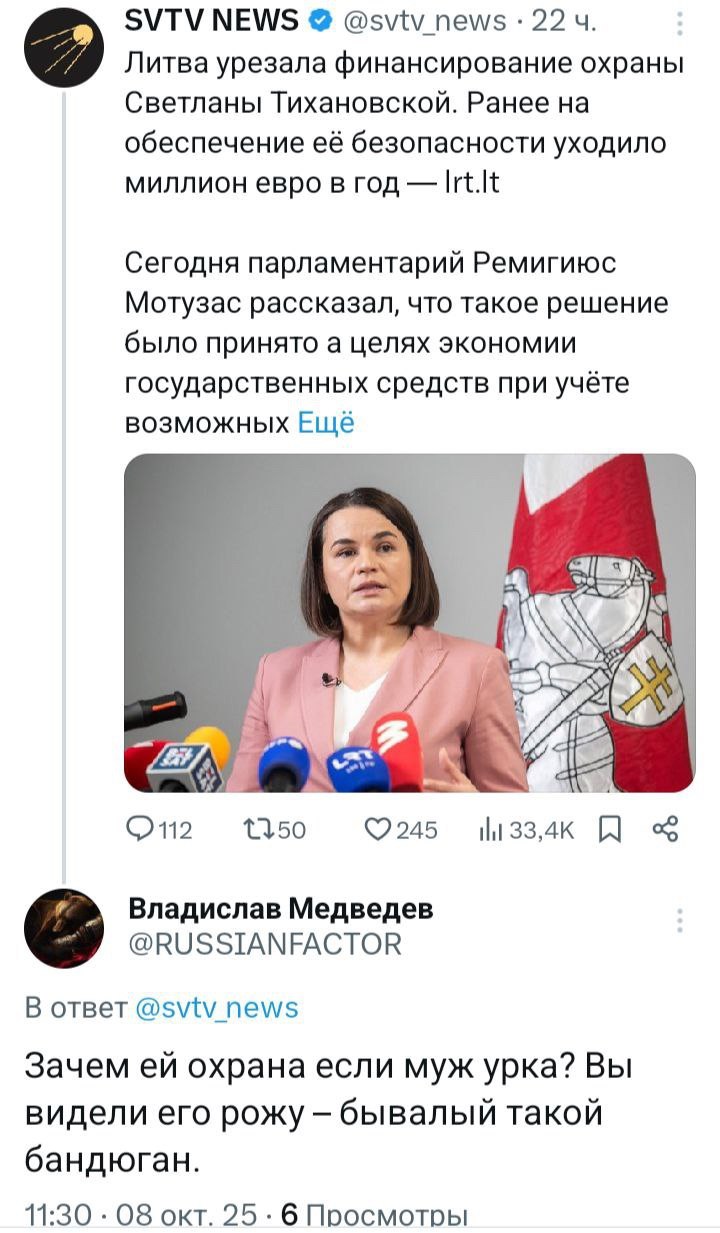
Task: Bookmark the SVTV NEWS post
Action: 609,829
